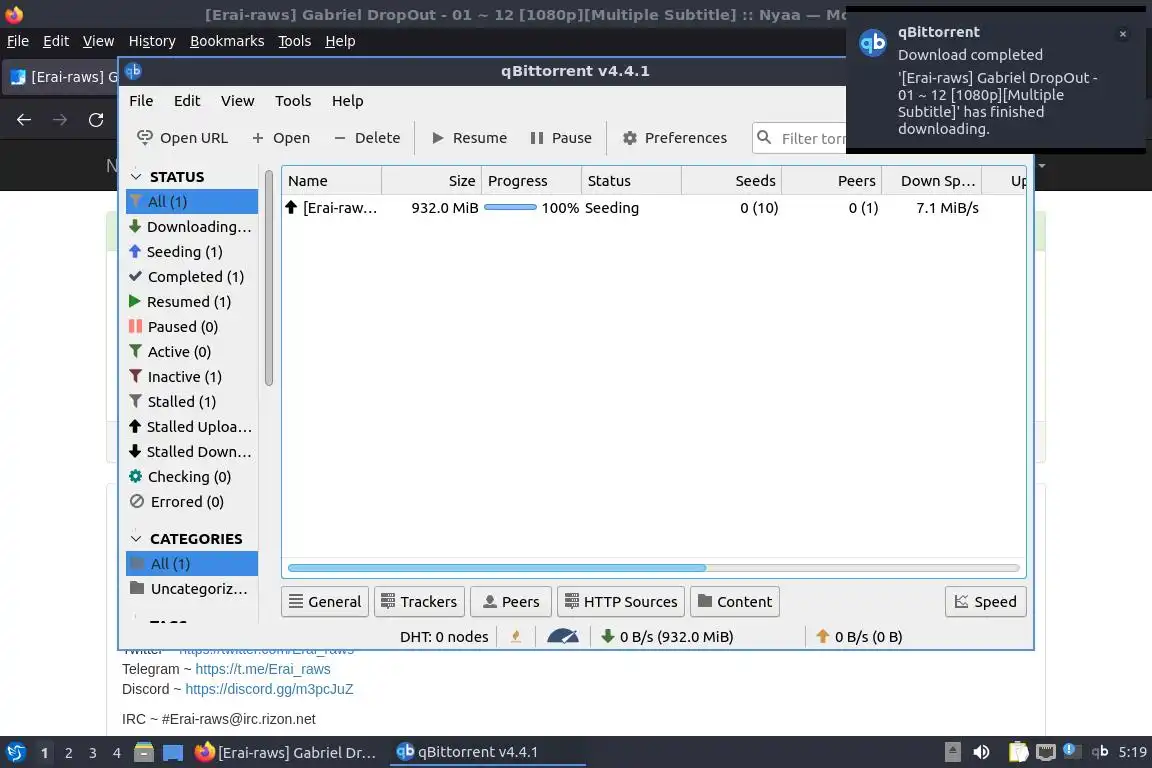This screenshot has height=768, width=1152.
Task: Select the [Erai-raws] torrent row
Action: pyautogui.click(x=653, y=208)
